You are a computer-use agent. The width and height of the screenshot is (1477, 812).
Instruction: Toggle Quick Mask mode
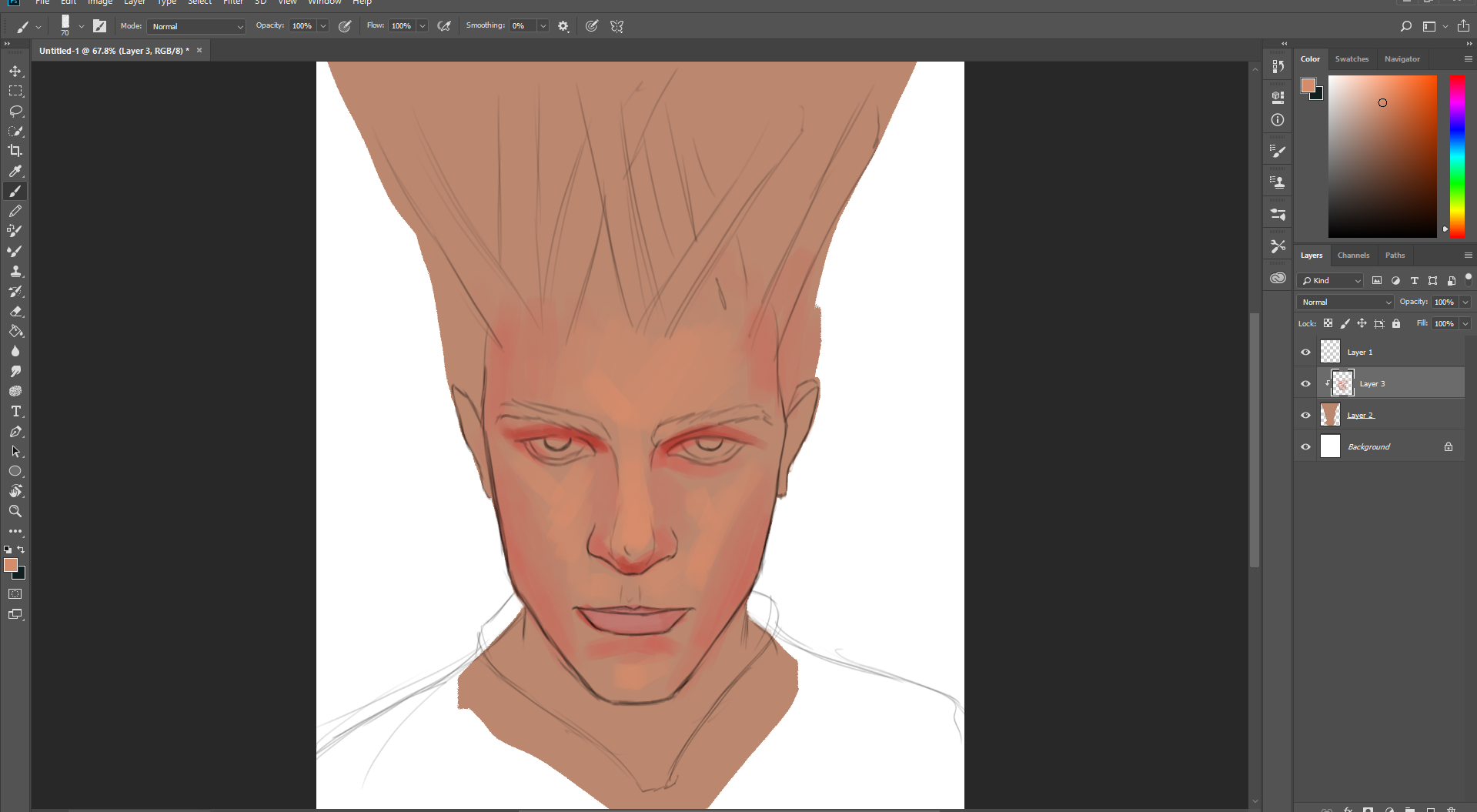click(x=15, y=594)
